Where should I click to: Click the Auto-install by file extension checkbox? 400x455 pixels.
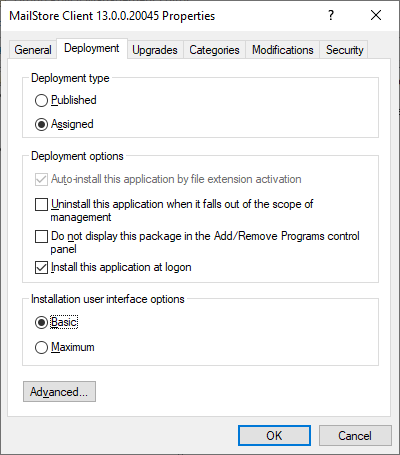pos(41,180)
